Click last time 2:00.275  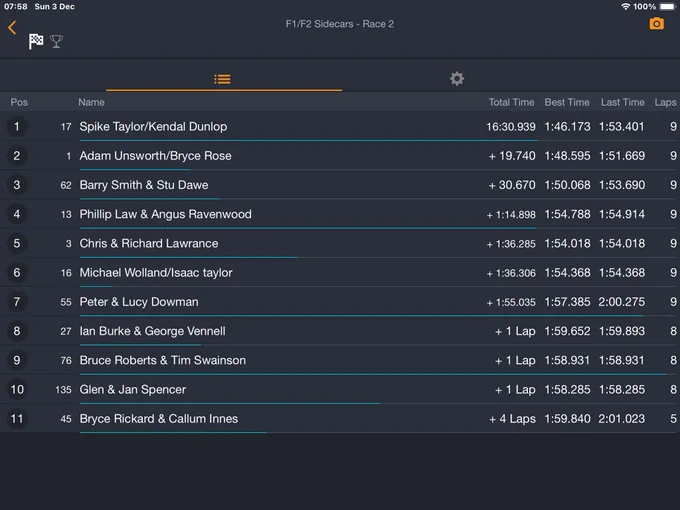pyautogui.click(x=621, y=302)
